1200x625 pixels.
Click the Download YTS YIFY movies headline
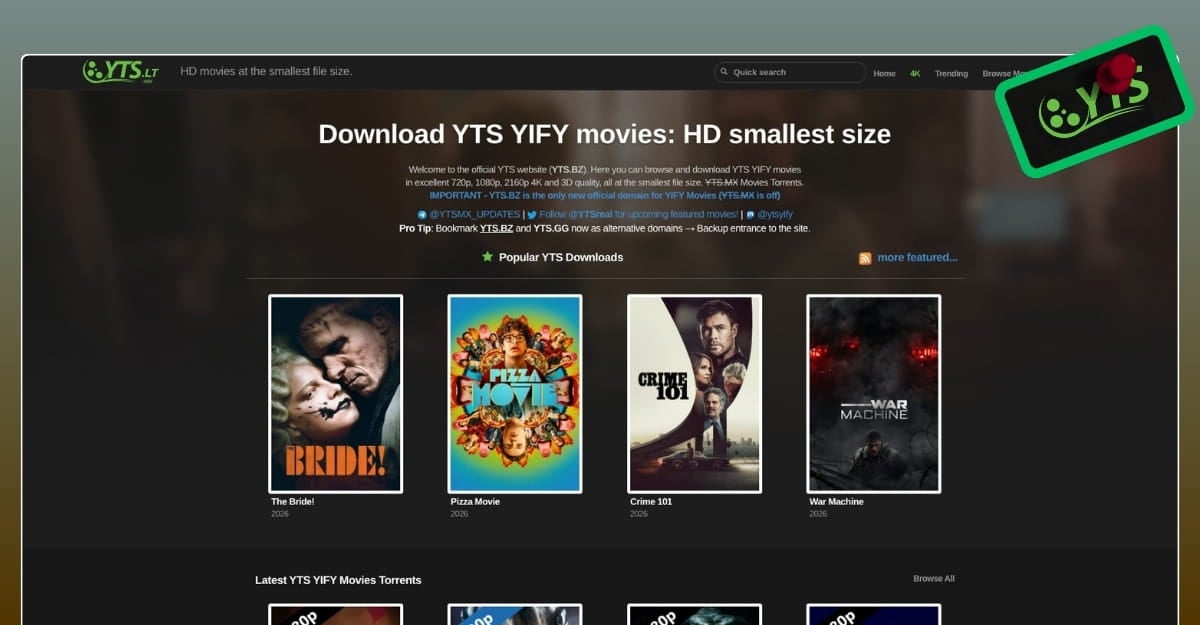point(604,134)
